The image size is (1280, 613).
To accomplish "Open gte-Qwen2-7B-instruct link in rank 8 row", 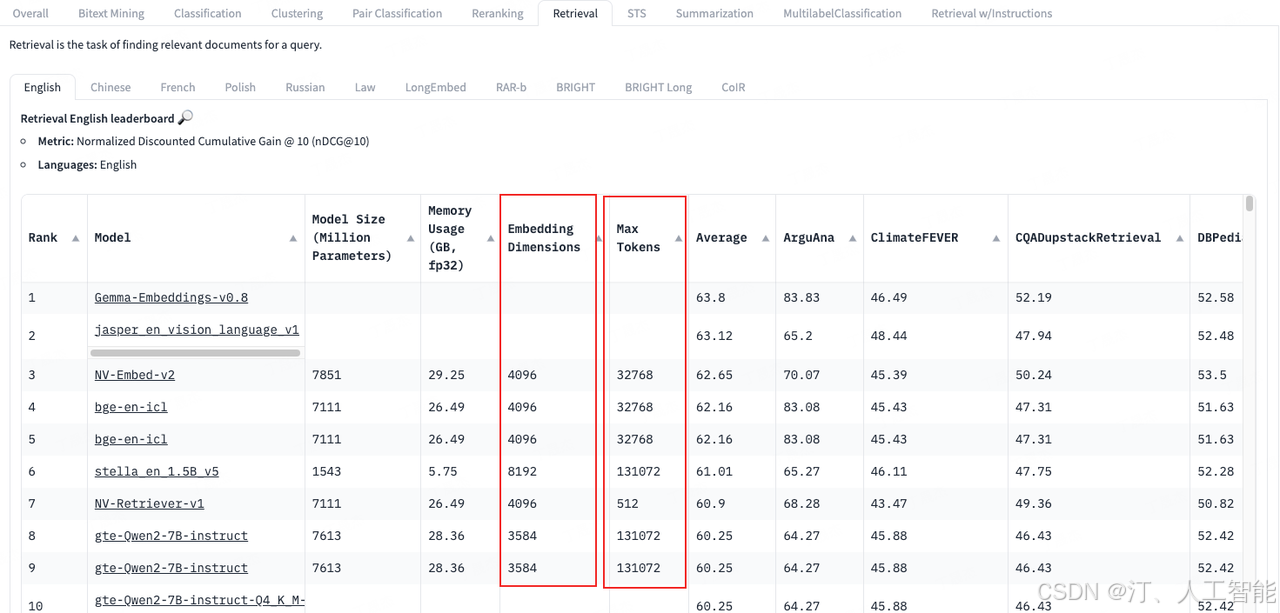I will [171, 535].
